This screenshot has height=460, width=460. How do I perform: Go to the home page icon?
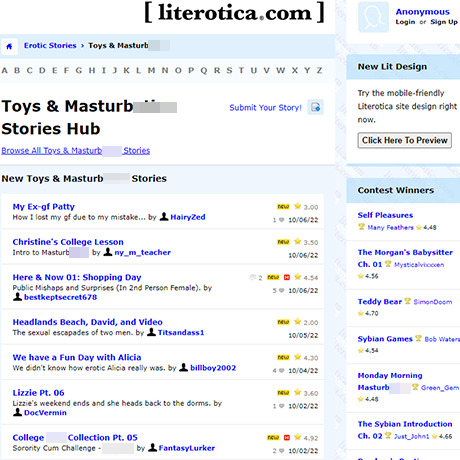pyautogui.click(x=9, y=46)
